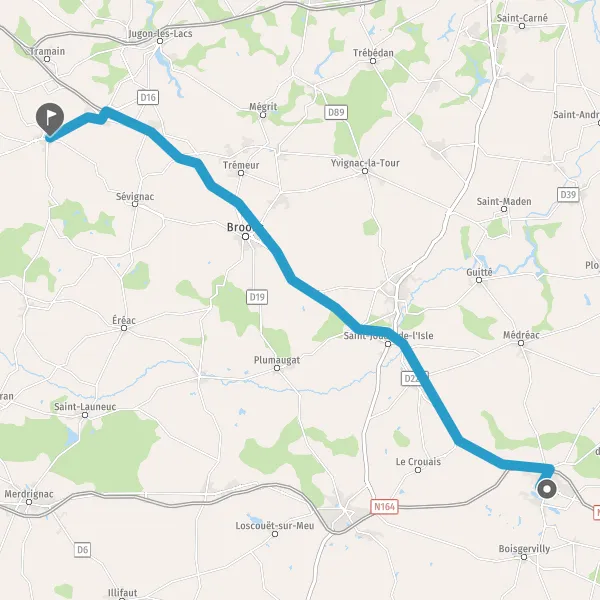Select Yvignac-la-Tour on the map

pos(365,163)
